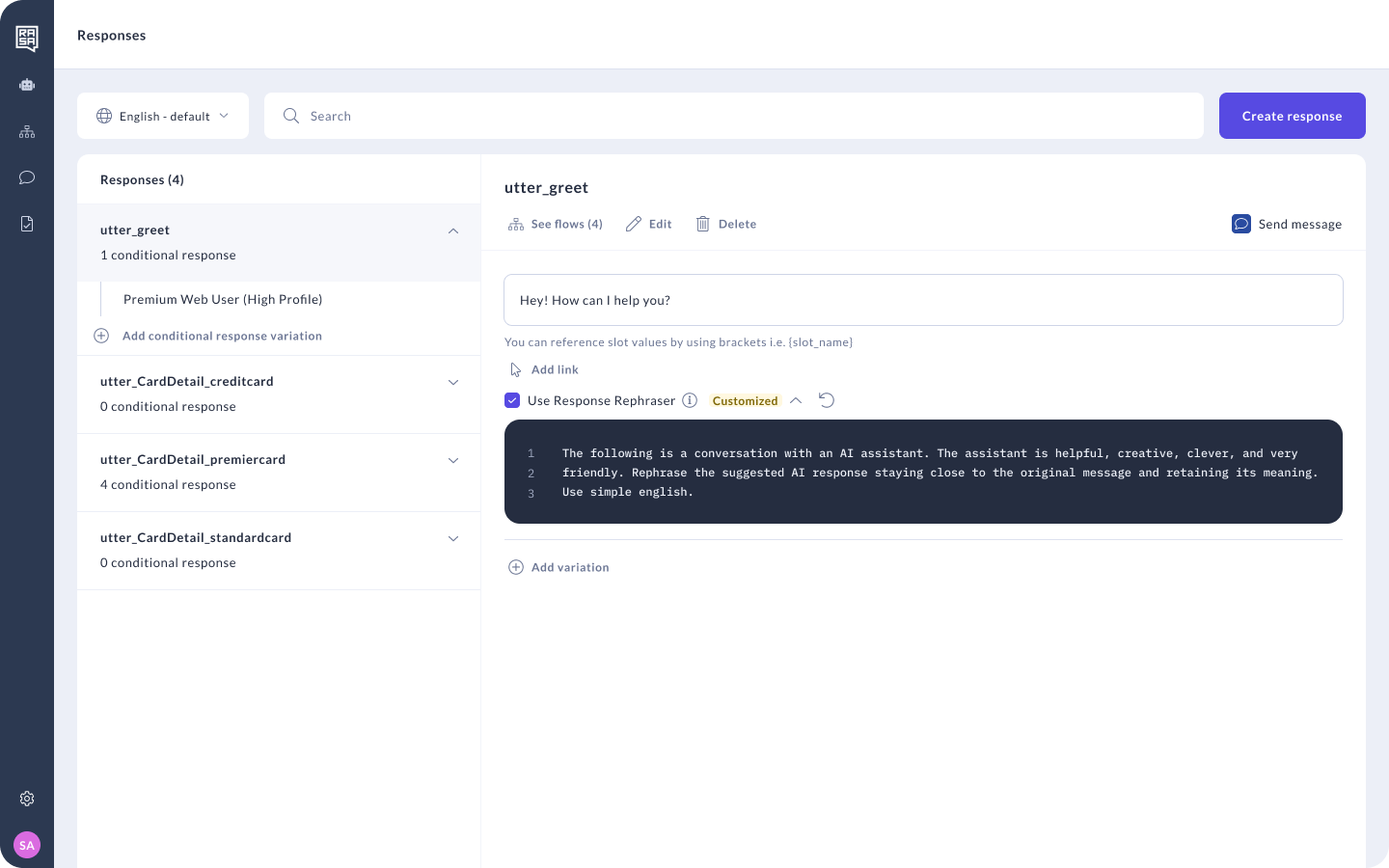This screenshot has height=868, width=1389.
Task: Collapse the Customized rephraser prompt panel
Action: 796,400
